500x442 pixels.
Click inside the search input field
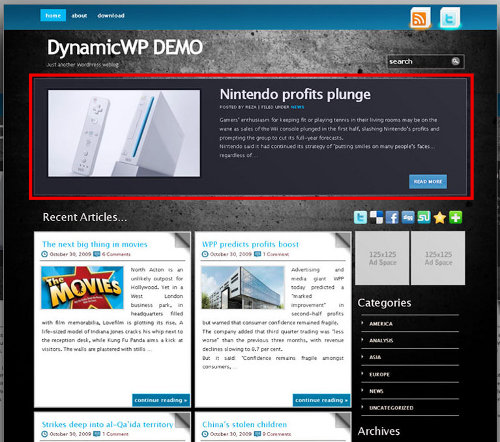pyautogui.click(x=419, y=61)
